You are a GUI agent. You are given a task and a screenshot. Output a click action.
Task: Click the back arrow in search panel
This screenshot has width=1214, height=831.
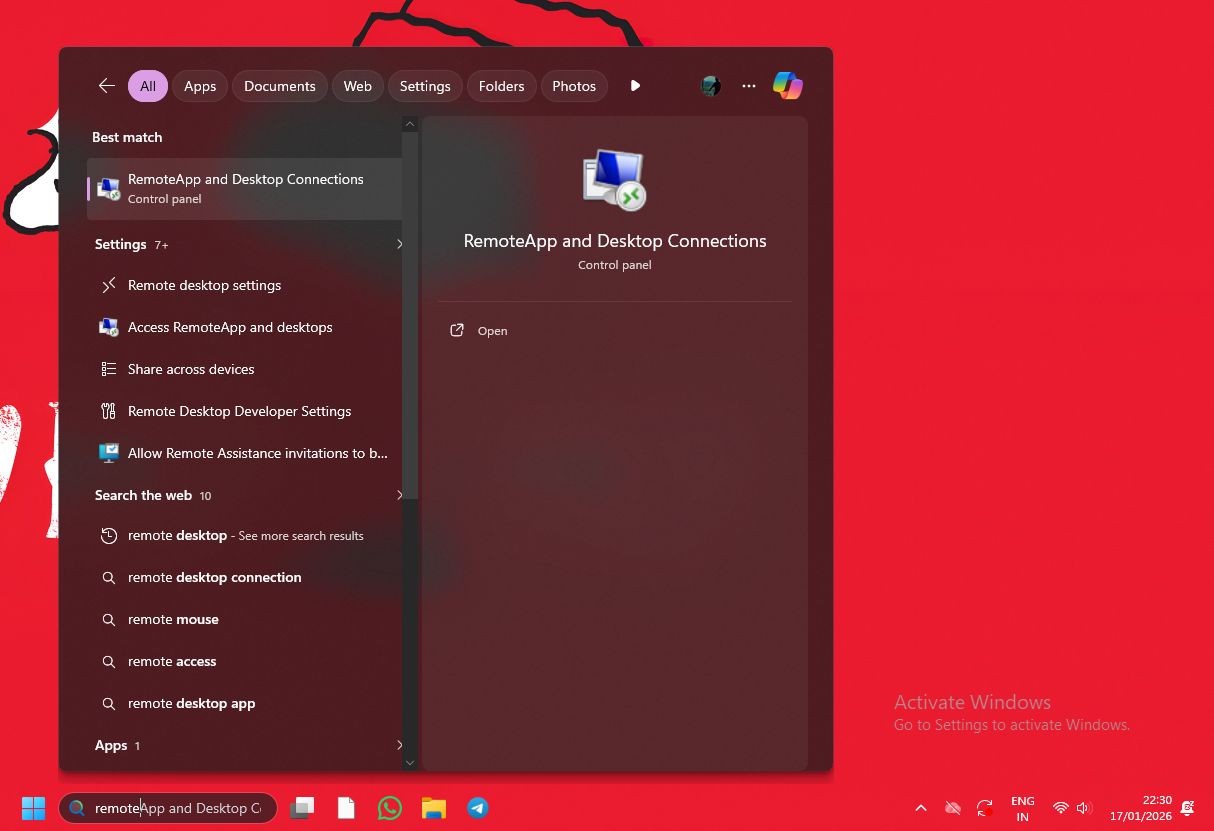tap(107, 86)
